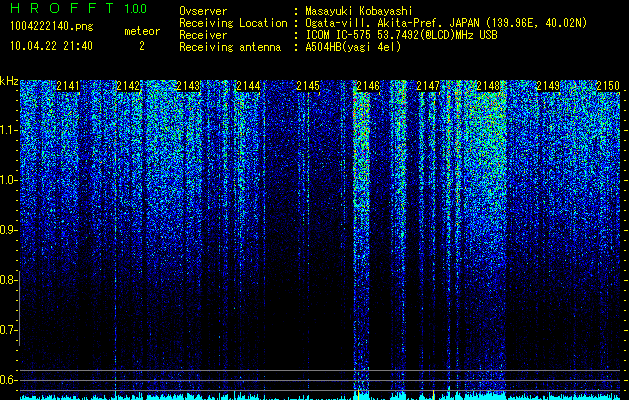
Task: Click the 1.0 frequency axis label
Action: (x=9, y=181)
